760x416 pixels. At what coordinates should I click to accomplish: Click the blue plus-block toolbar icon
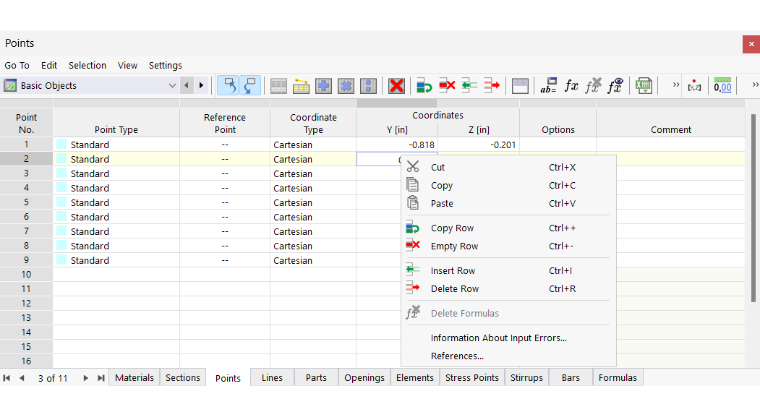[323, 86]
